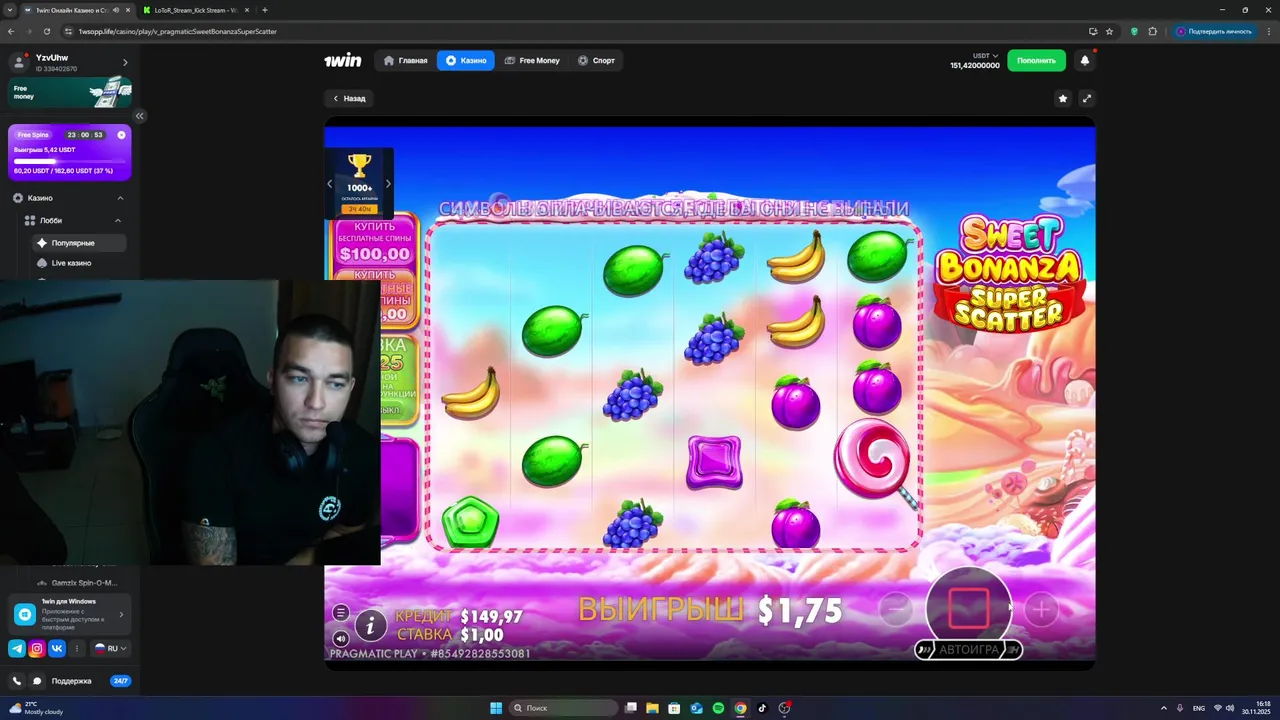View site information icon in address bar
The width and height of the screenshot is (1280, 720).
point(70,31)
